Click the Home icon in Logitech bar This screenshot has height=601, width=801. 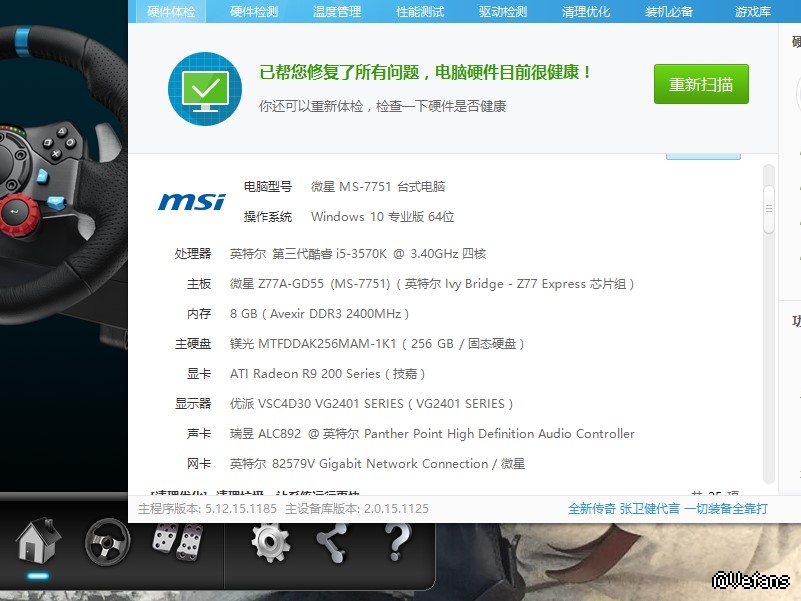click(38, 542)
